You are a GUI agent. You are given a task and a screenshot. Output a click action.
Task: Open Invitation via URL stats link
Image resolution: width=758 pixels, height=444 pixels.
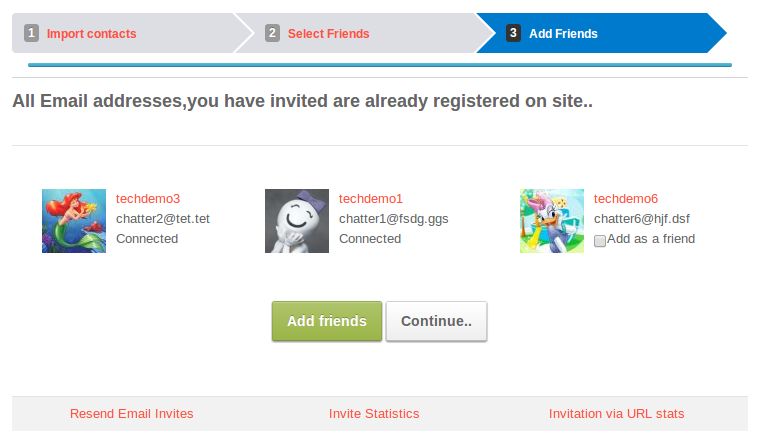[617, 413]
